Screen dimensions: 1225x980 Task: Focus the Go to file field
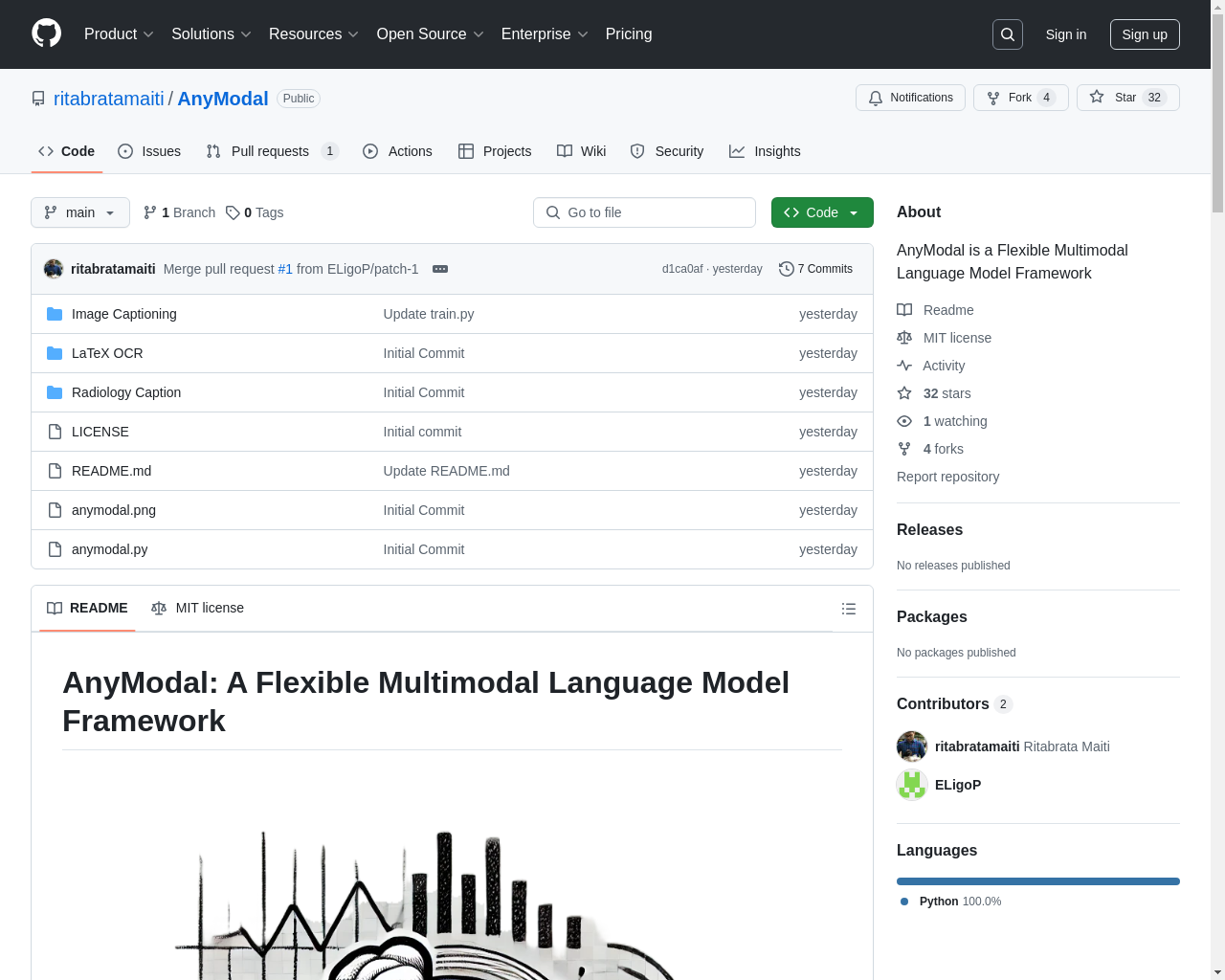[644, 212]
